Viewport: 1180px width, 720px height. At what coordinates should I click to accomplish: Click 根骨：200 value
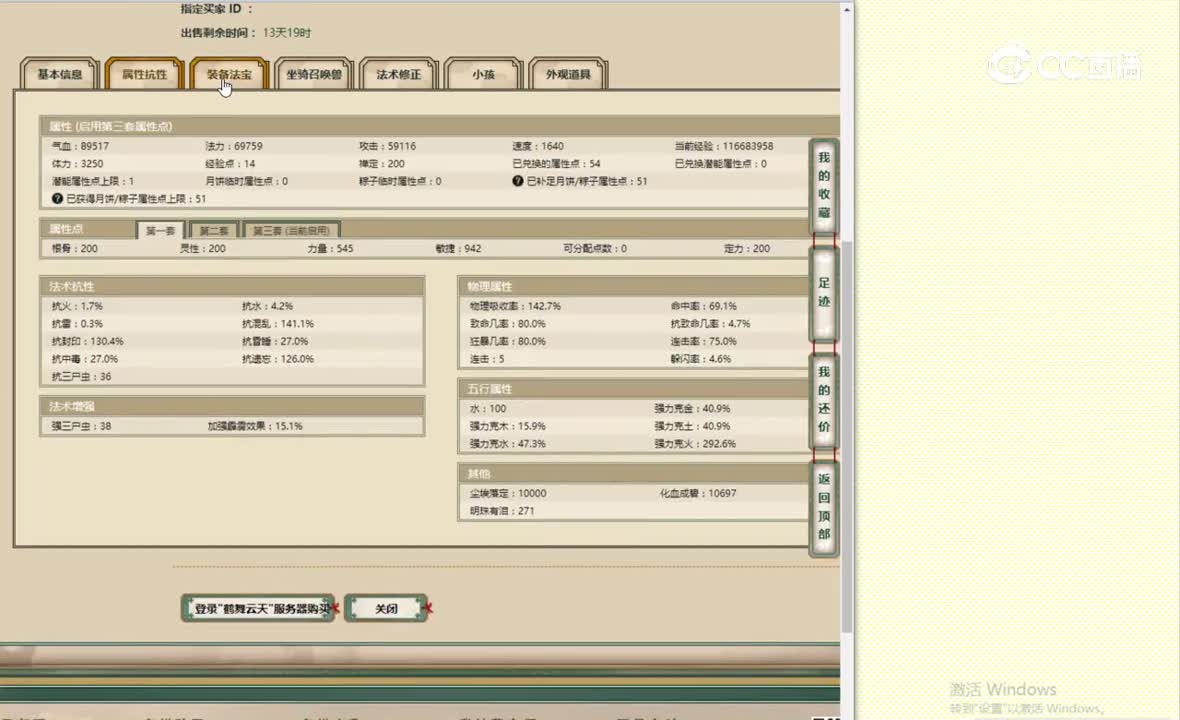tap(75, 248)
